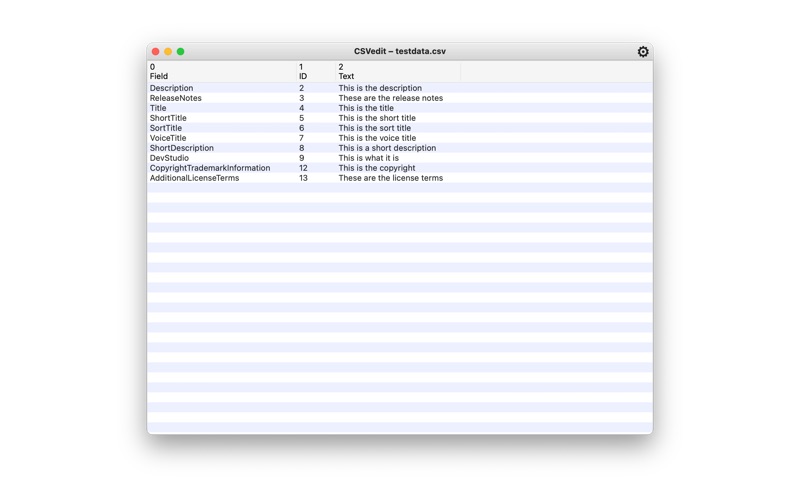Click ID value 7 in VoiceTitle row
The height and width of the screenshot is (500, 800).
coord(302,138)
